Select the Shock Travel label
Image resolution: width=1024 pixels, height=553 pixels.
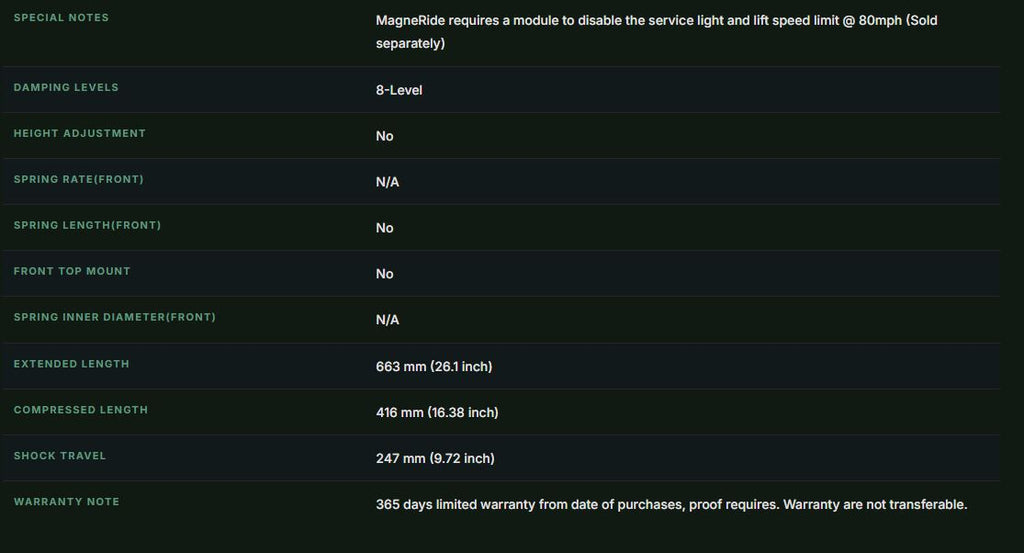(59, 456)
